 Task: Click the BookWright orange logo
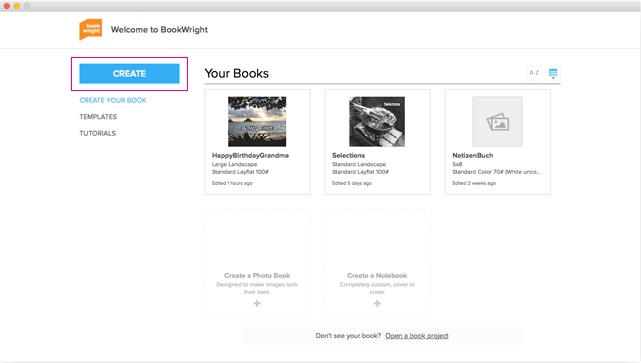pos(90,29)
